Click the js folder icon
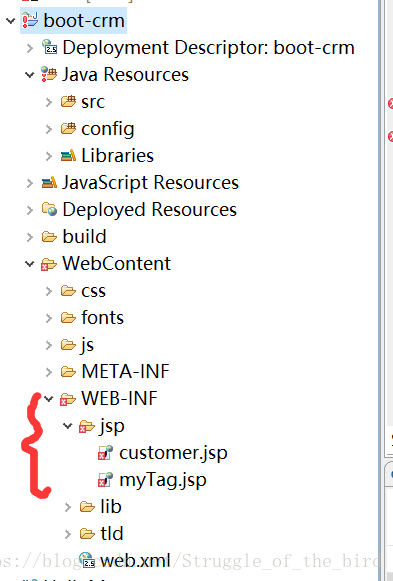 (68, 345)
